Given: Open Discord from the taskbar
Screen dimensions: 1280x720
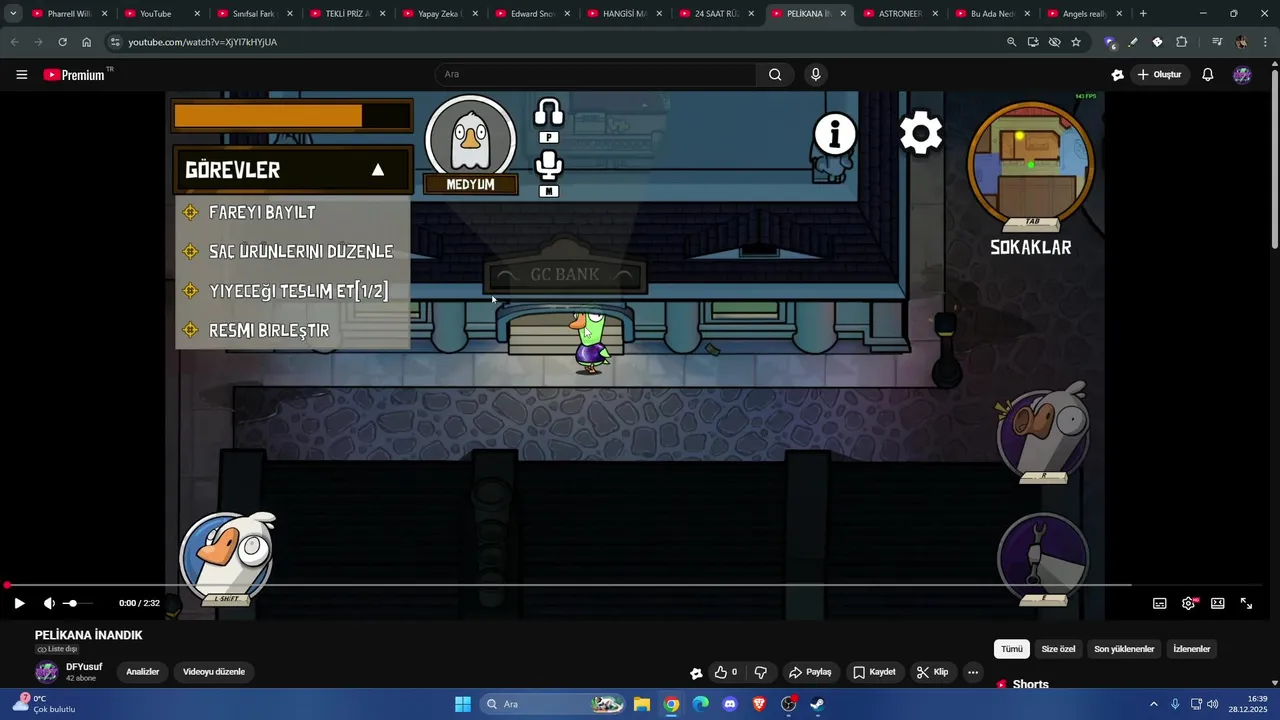Looking at the screenshot, I should (730, 704).
